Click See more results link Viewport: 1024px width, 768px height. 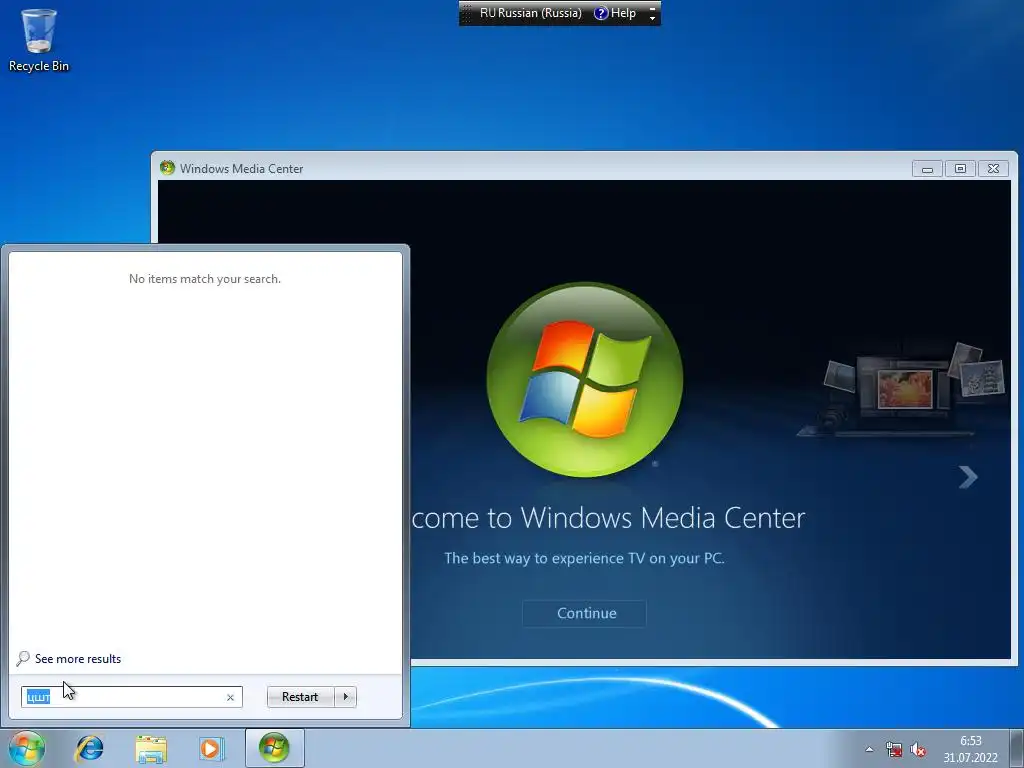[78, 659]
